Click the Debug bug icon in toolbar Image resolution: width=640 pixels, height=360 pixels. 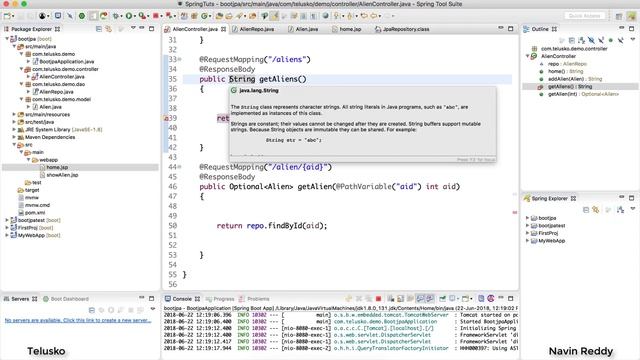[x=116, y=16]
